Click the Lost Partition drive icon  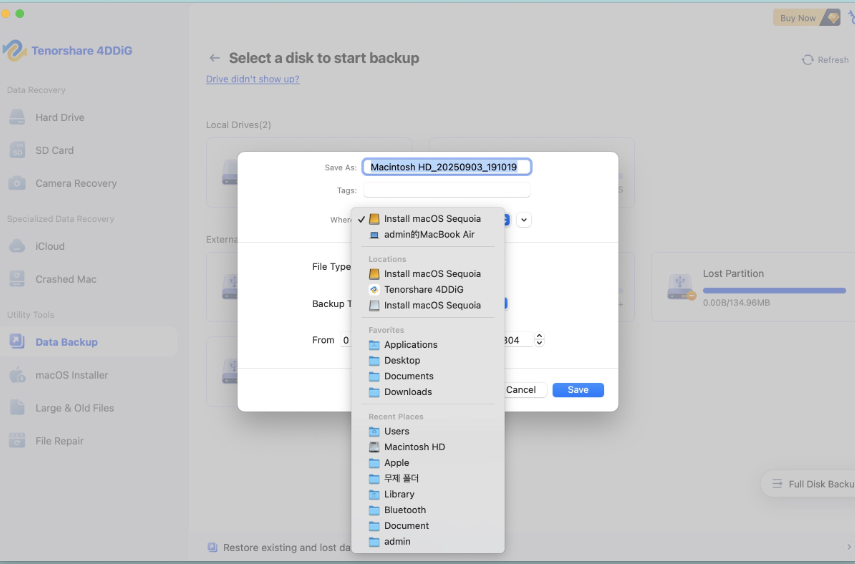[x=681, y=287]
